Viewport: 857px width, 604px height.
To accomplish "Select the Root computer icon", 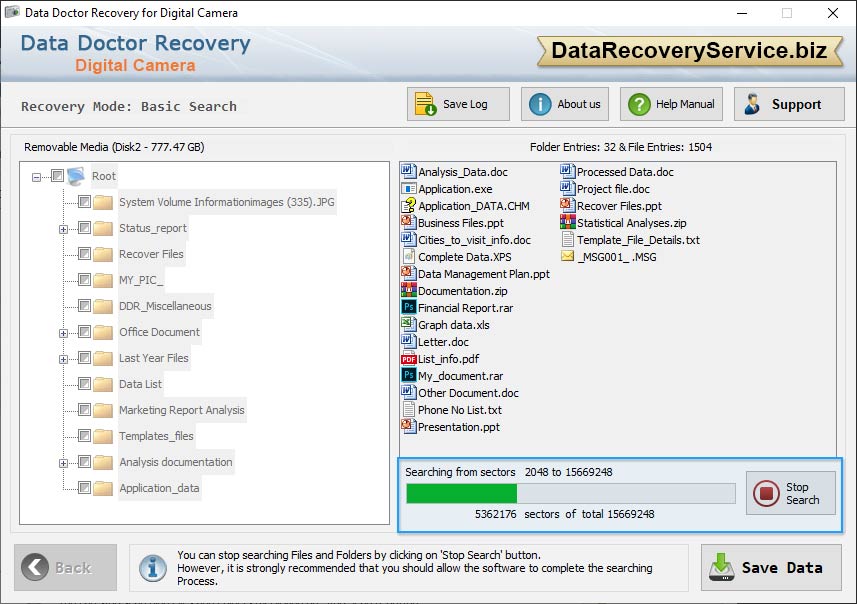I will (x=76, y=176).
